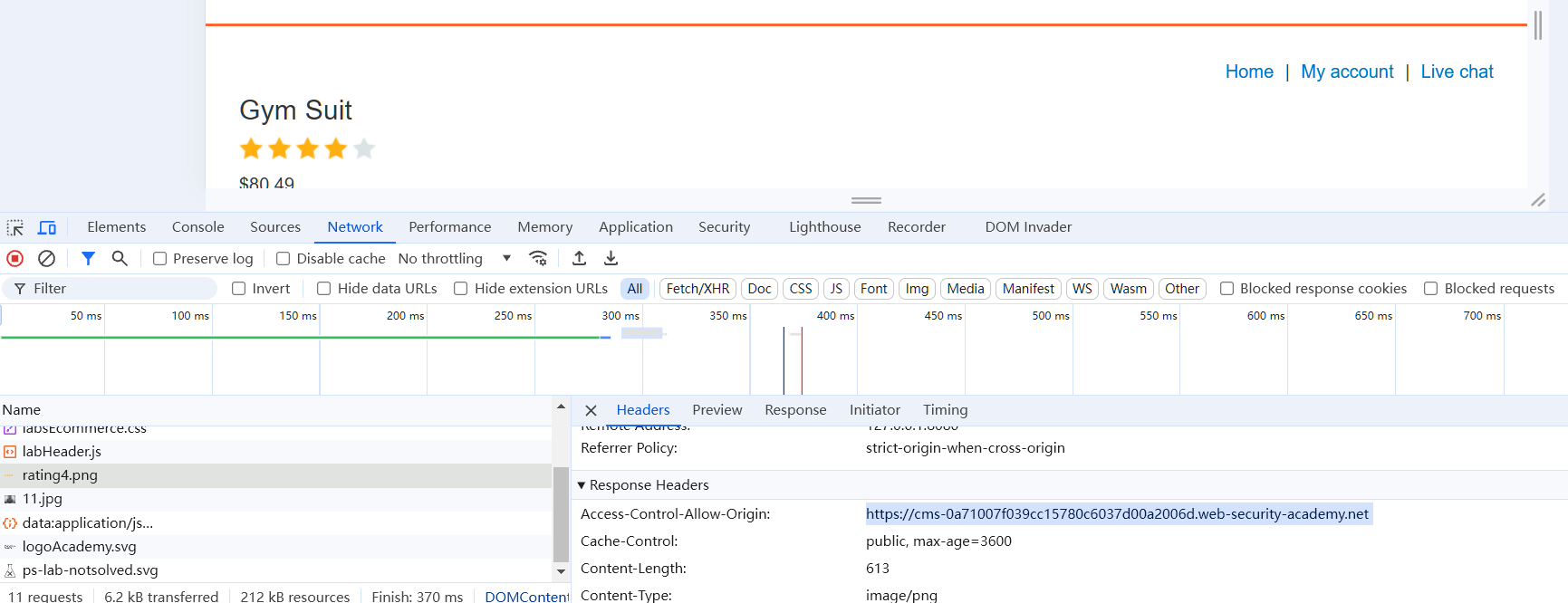Viewport: 1568px width, 603px height.
Task: Click the My account link
Action: 1347,72
